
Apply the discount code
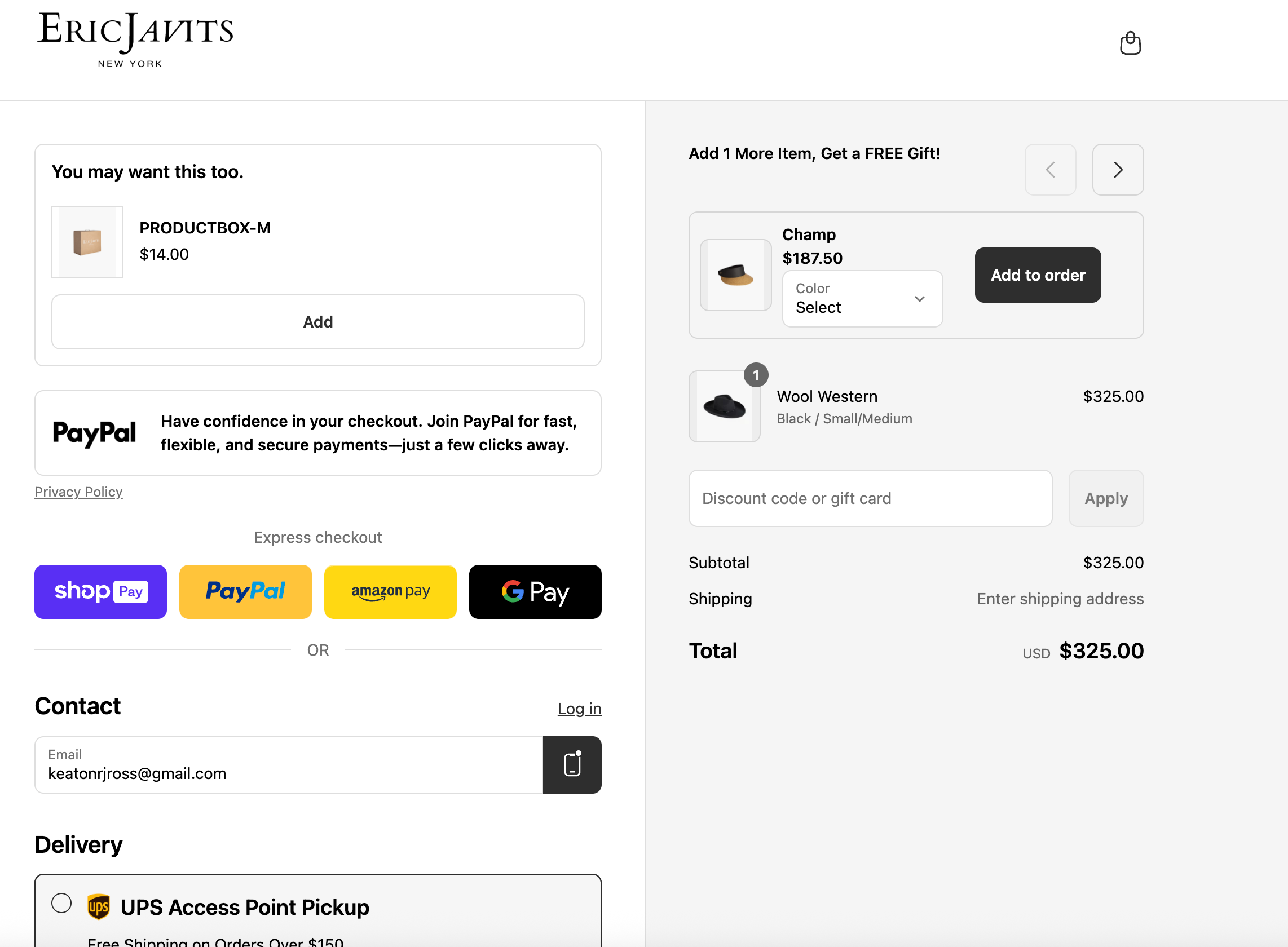(1105, 498)
